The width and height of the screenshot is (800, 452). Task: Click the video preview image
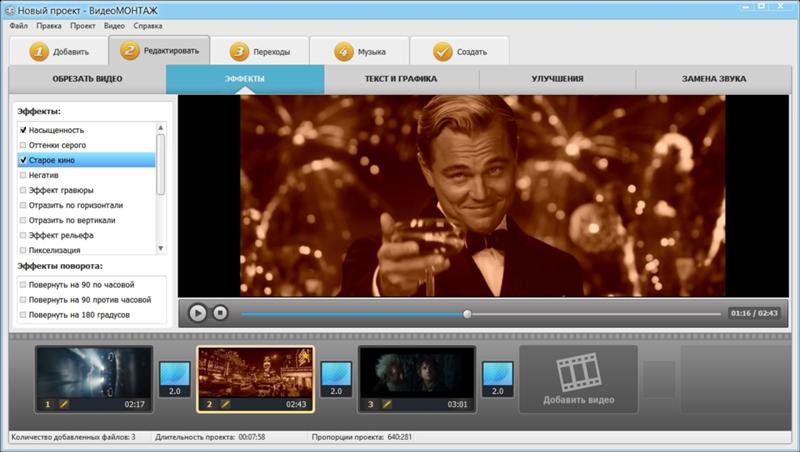coord(483,196)
